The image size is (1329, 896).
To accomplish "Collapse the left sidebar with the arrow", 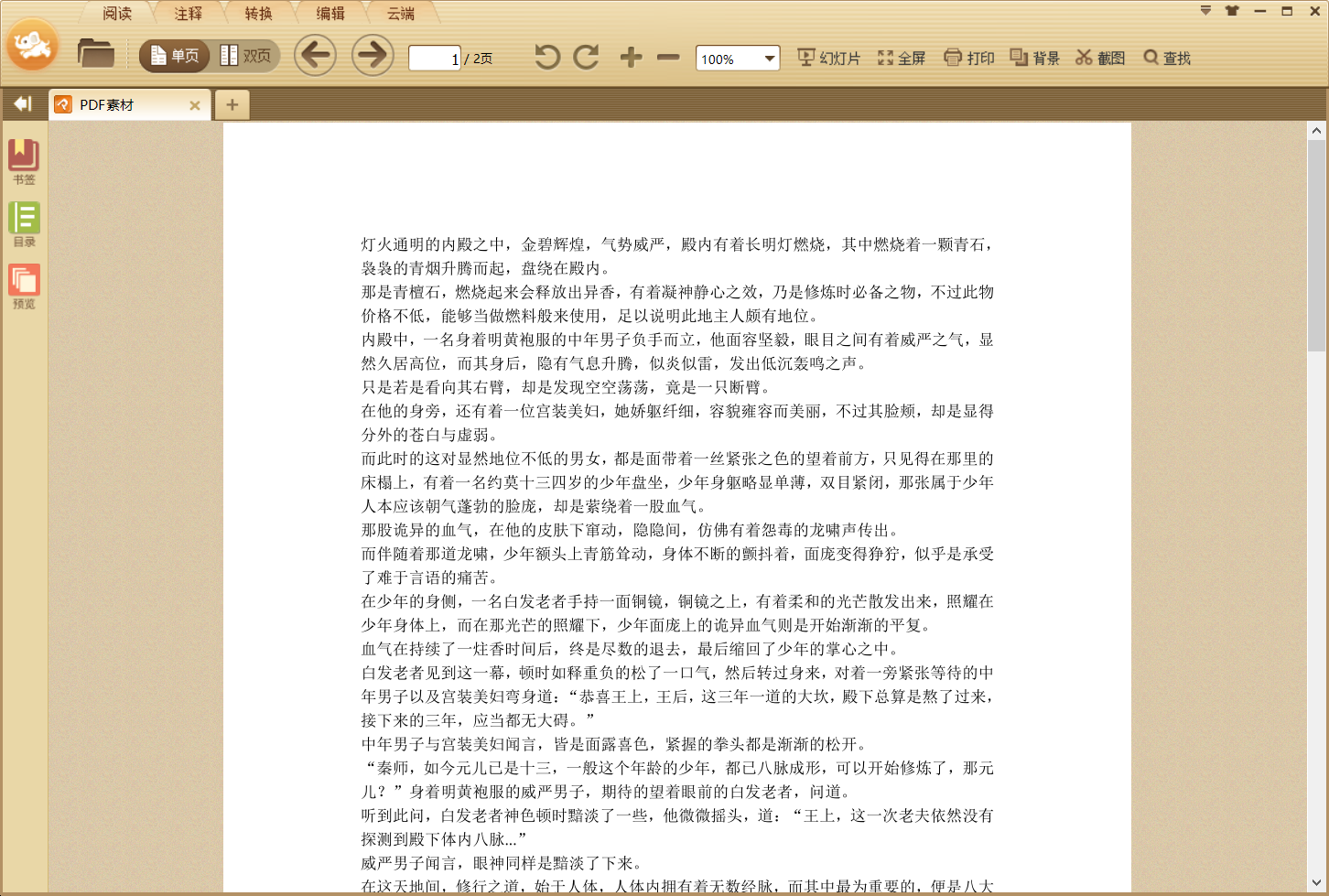I will pyautogui.click(x=23, y=103).
